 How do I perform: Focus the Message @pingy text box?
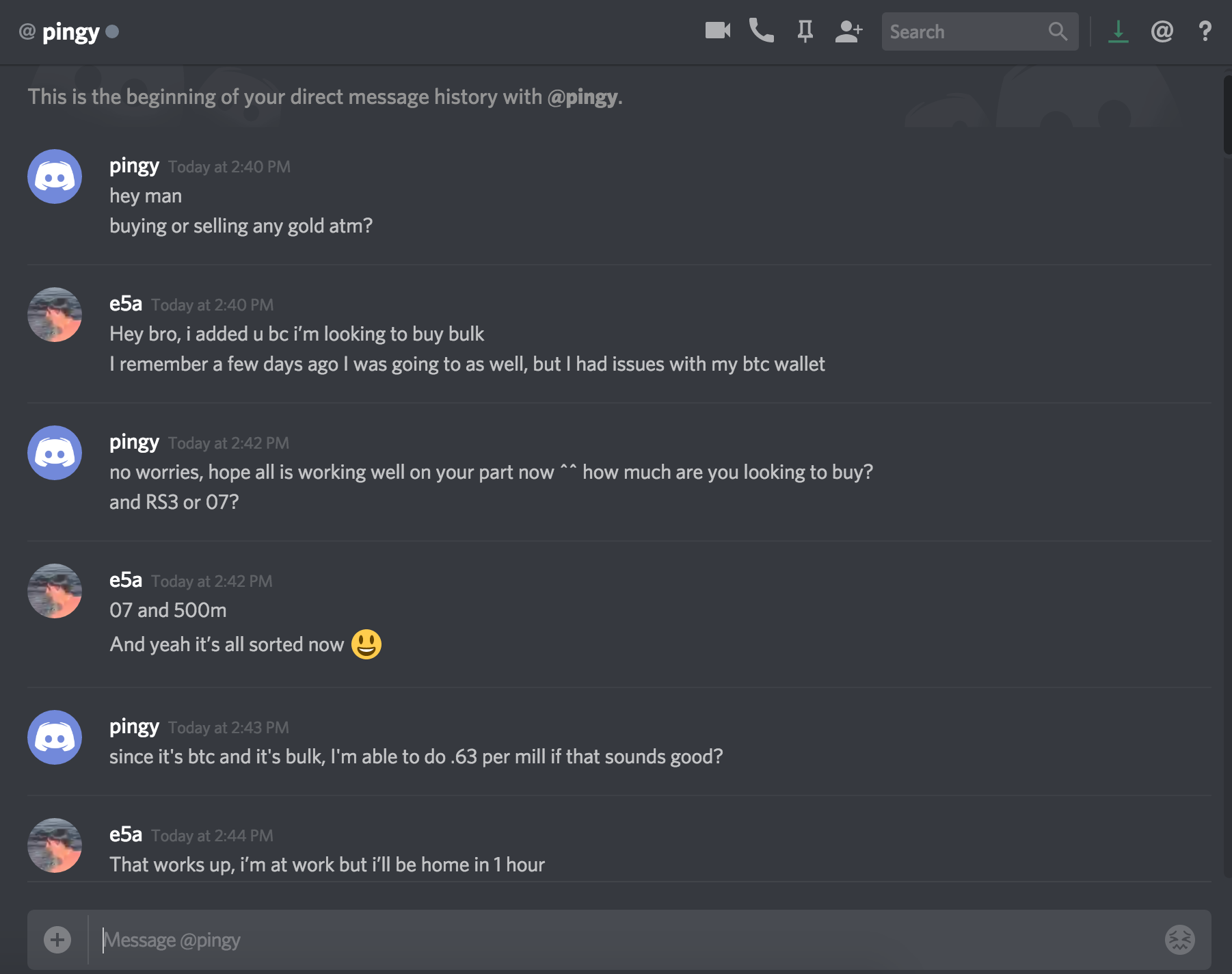click(x=615, y=940)
